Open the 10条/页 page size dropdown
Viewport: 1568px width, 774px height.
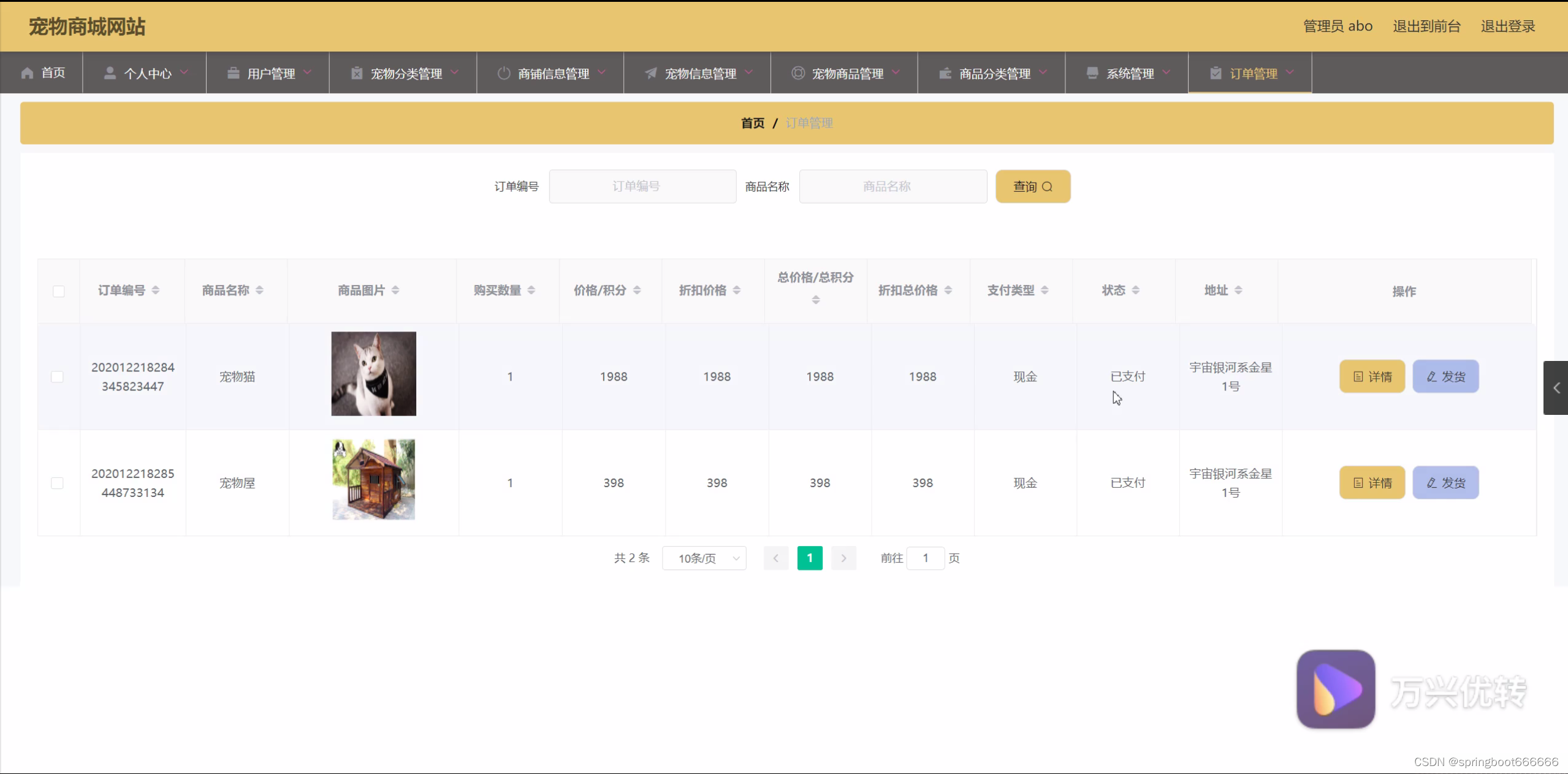click(x=704, y=558)
